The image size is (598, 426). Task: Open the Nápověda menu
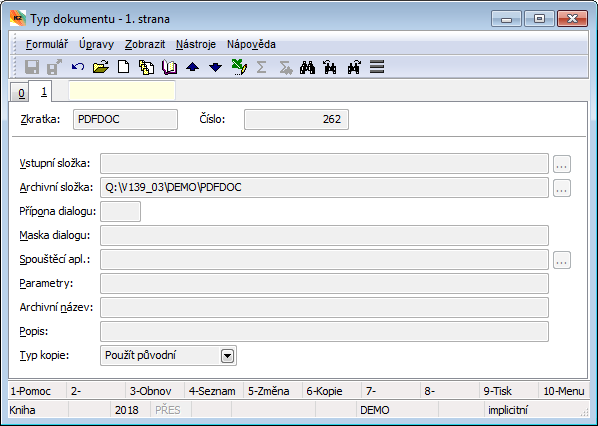(x=251, y=44)
